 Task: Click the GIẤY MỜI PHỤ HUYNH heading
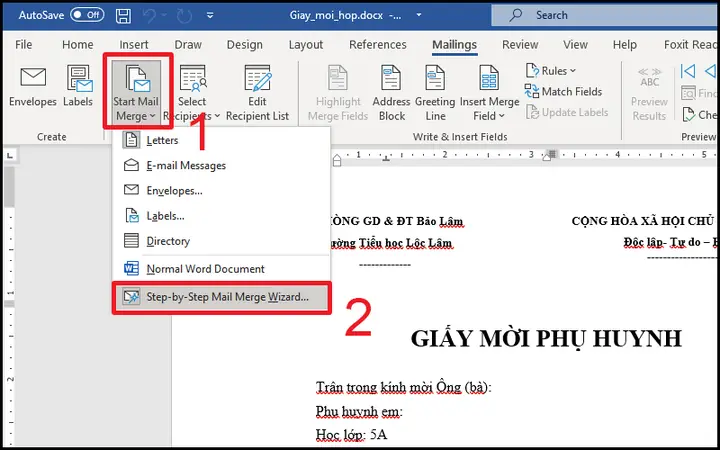click(x=546, y=339)
